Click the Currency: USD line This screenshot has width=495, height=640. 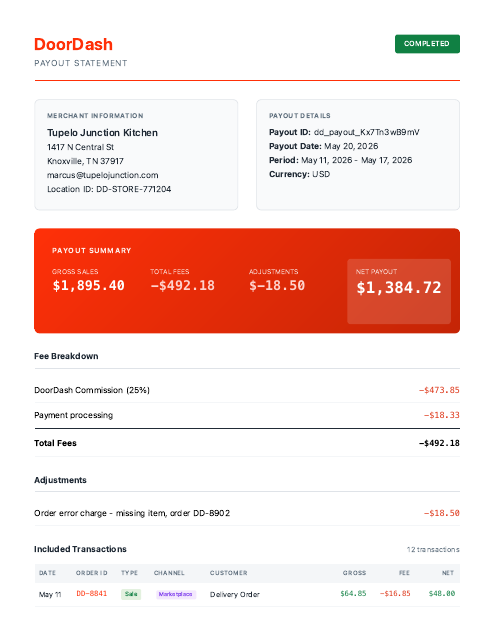[300, 174]
